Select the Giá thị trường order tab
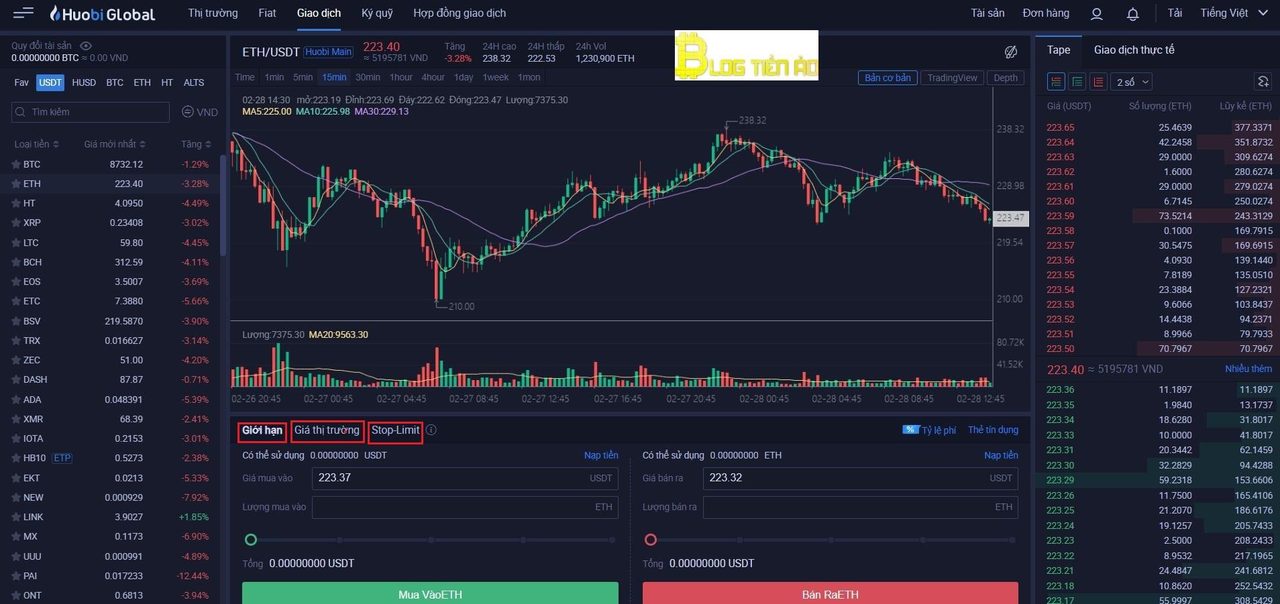This screenshot has height=604, width=1280. coord(327,431)
